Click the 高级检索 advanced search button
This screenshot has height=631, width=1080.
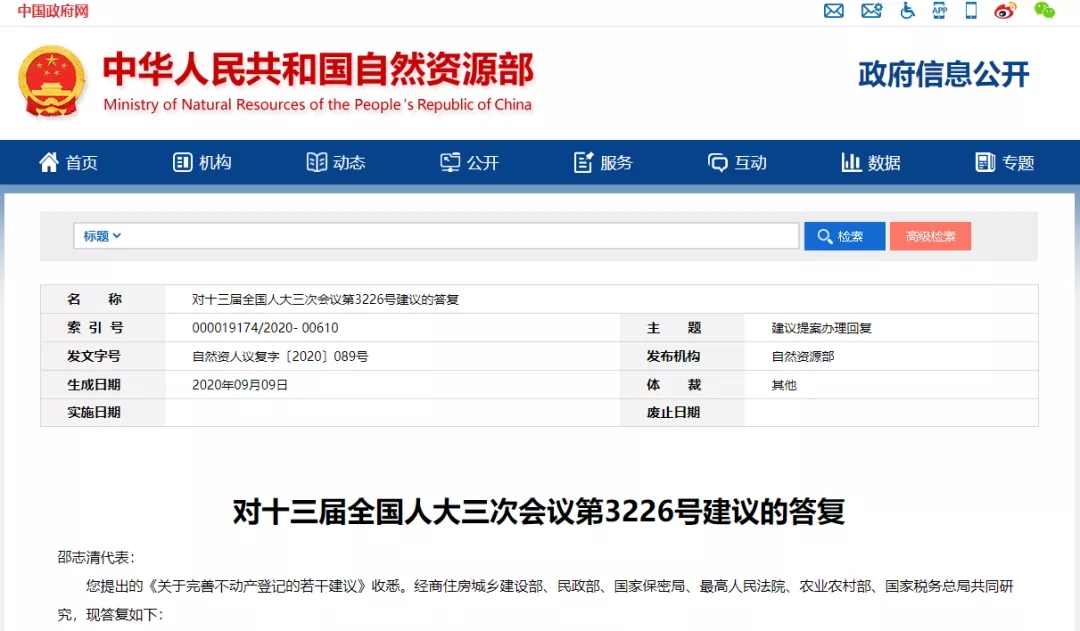(x=931, y=236)
